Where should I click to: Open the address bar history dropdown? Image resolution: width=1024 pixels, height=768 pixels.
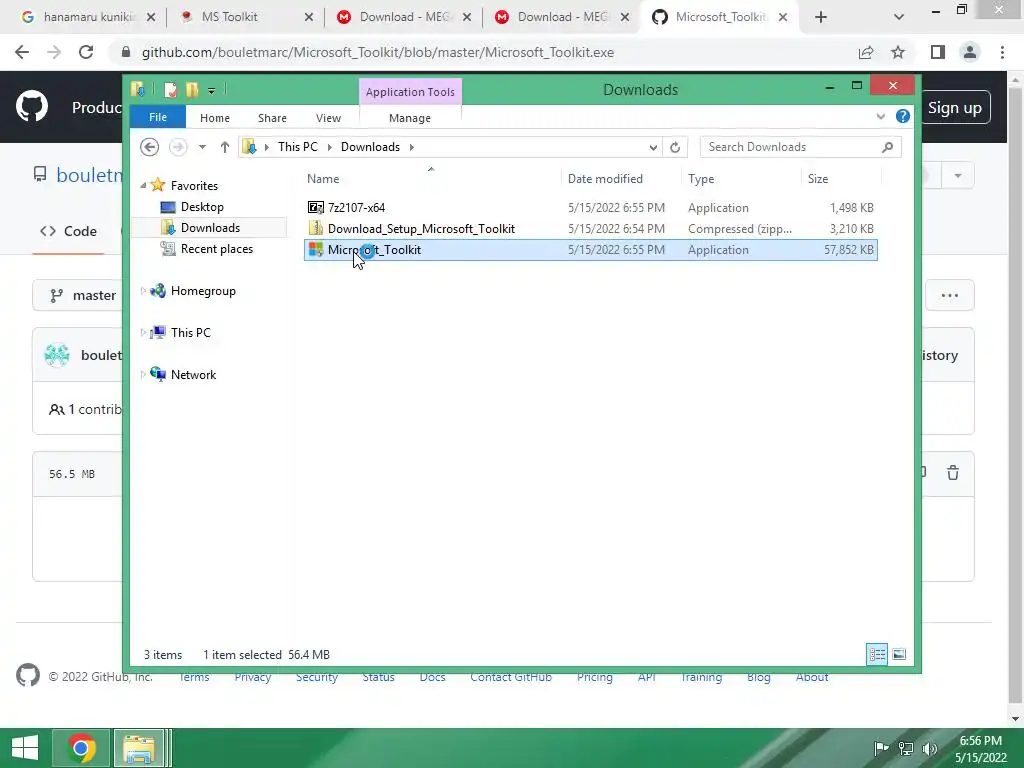click(653, 148)
